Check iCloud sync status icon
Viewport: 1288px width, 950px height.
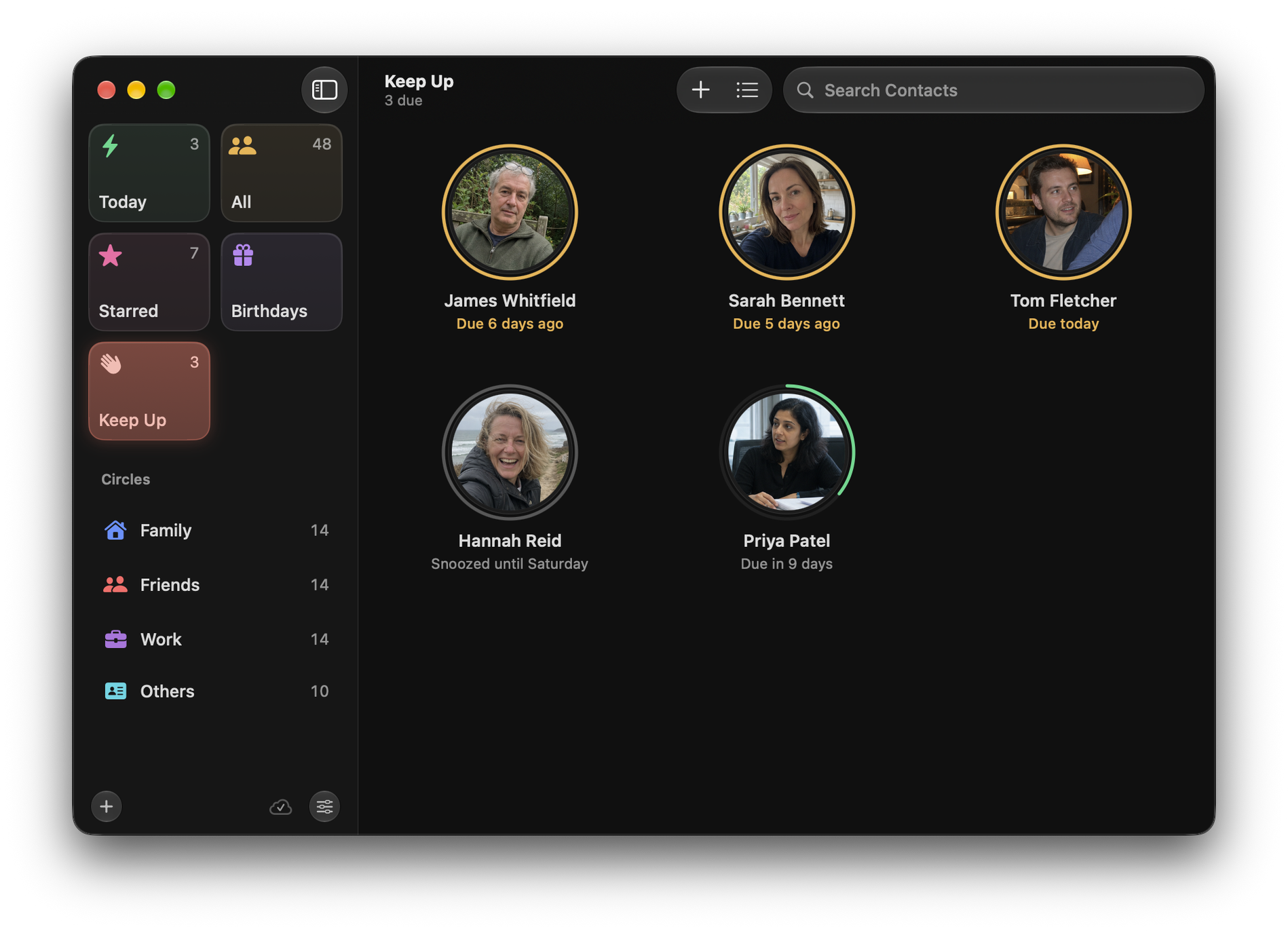[x=280, y=807]
